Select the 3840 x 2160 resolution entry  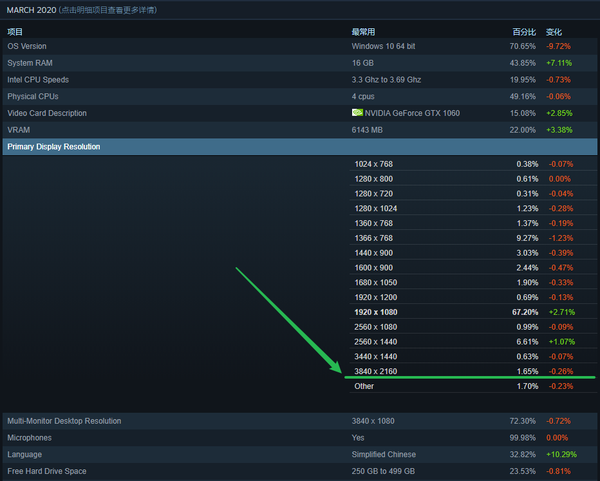(x=378, y=370)
